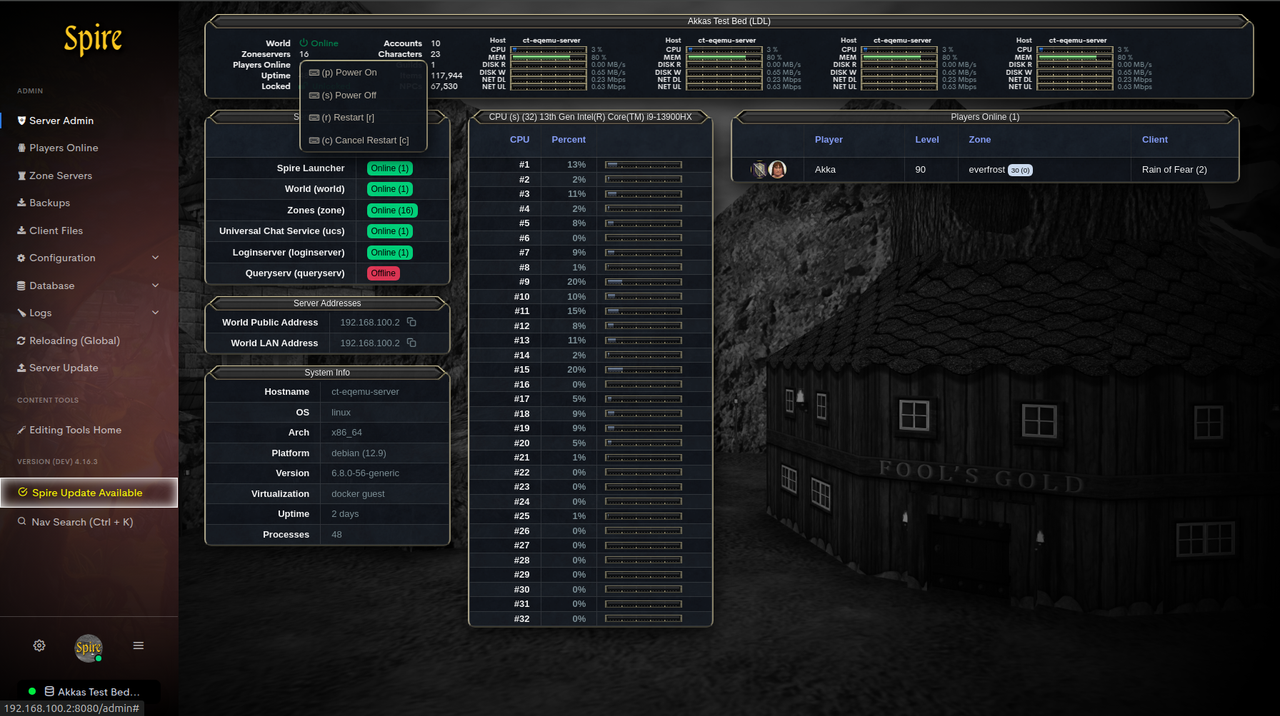This screenshot has height=716, width=1280.
Task: Click Universal Chat Service Online badge
Action: tap(389, 231)
